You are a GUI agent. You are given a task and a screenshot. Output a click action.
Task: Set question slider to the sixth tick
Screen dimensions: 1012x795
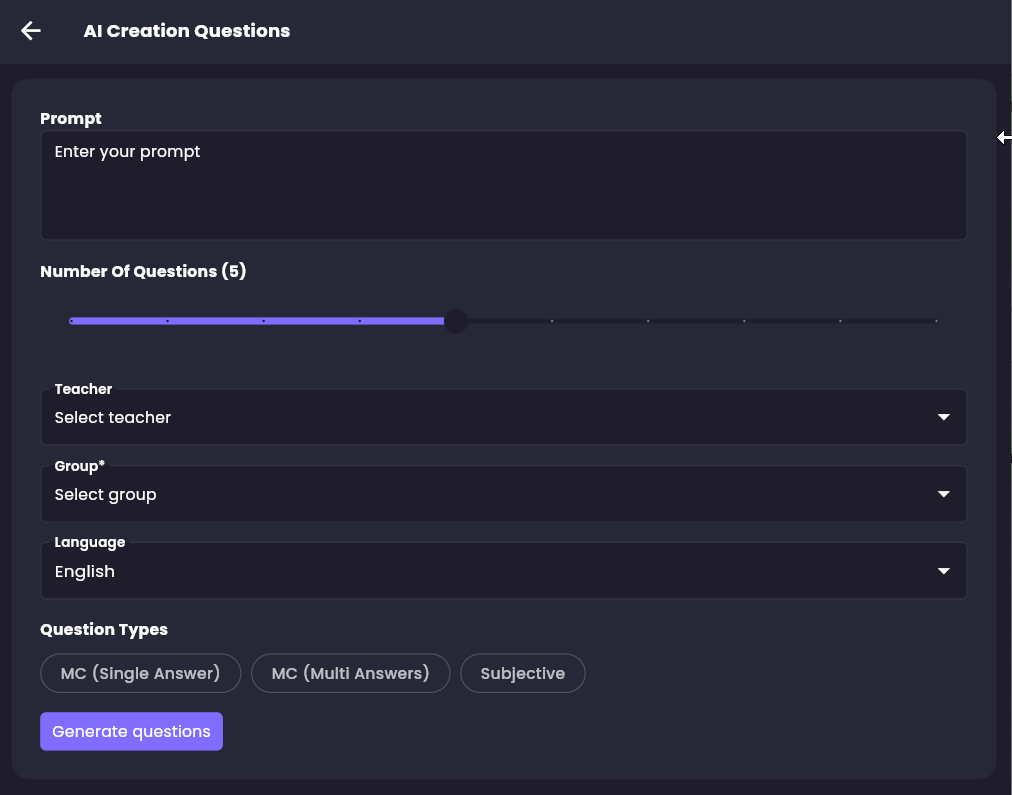tap(552, 321)
